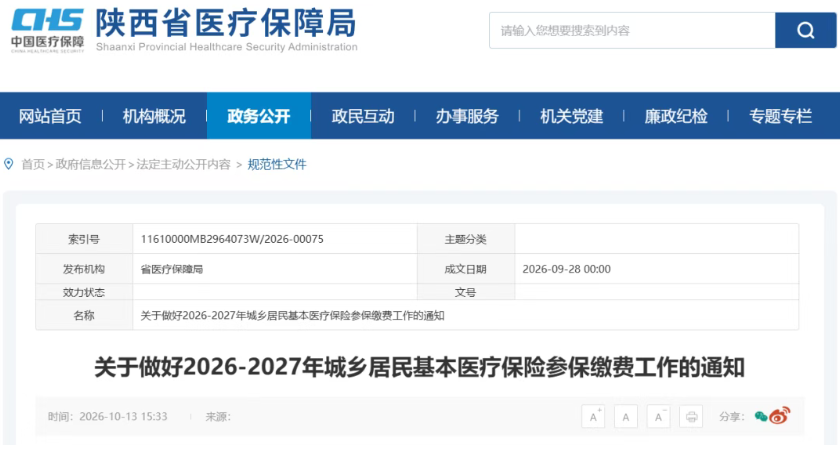The image size is (840, 469).
Task: Increase font size with A+ button
Action: click(593, 416)
